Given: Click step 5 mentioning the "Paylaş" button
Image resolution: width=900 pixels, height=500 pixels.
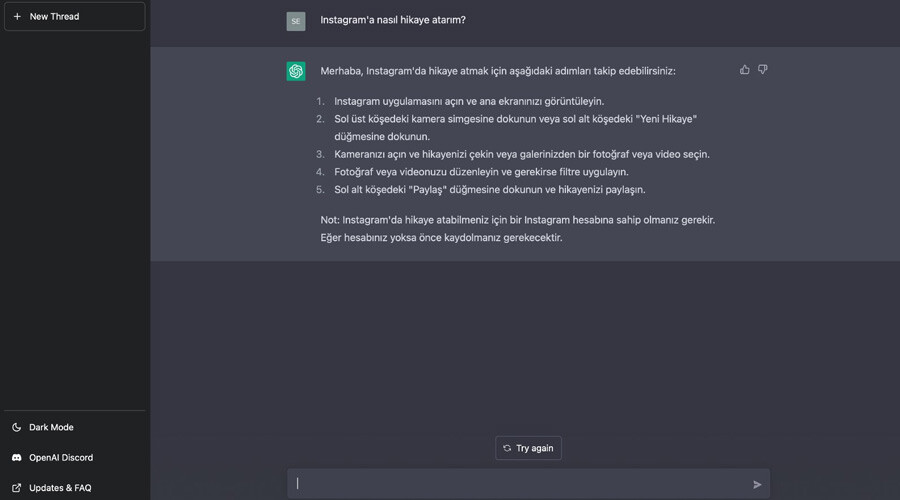Looking at the screenshot, I should [490, 189].
